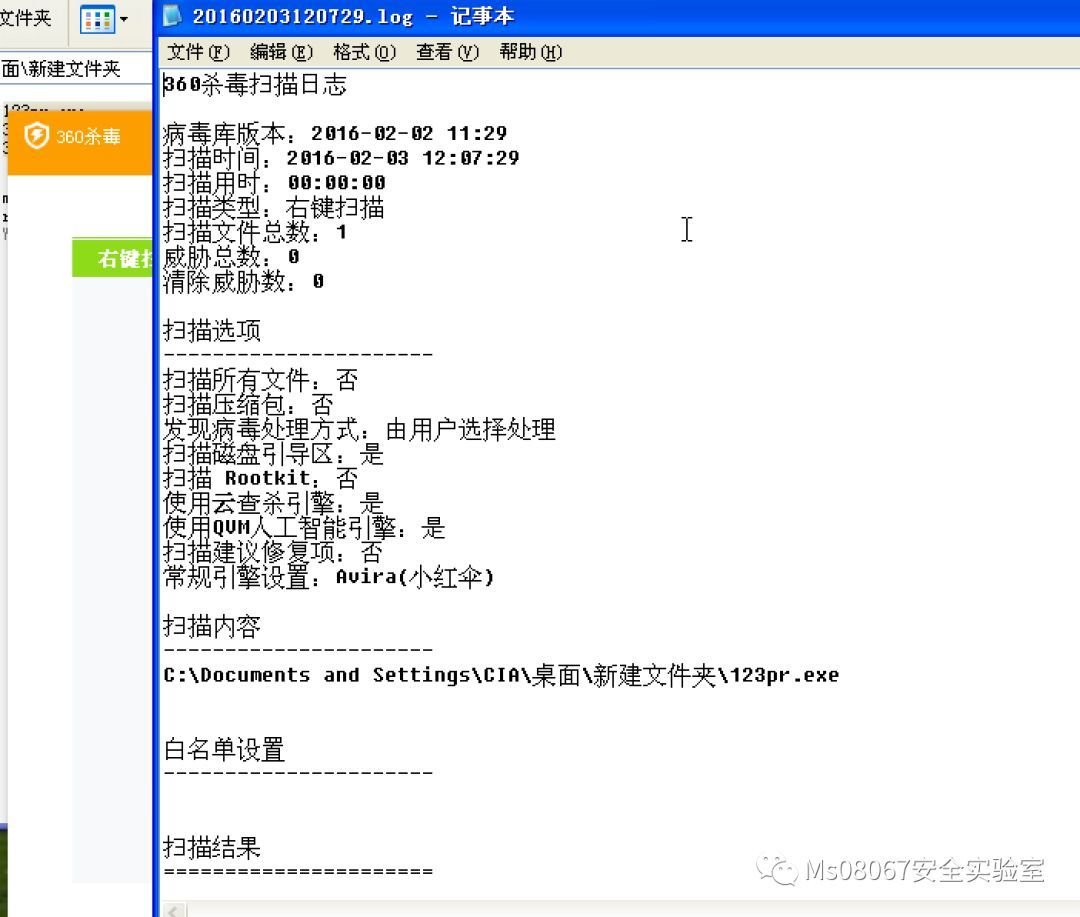Click the 360杀毒 shield logo
Screen dimensions: 1080x917
pos(37,136)
